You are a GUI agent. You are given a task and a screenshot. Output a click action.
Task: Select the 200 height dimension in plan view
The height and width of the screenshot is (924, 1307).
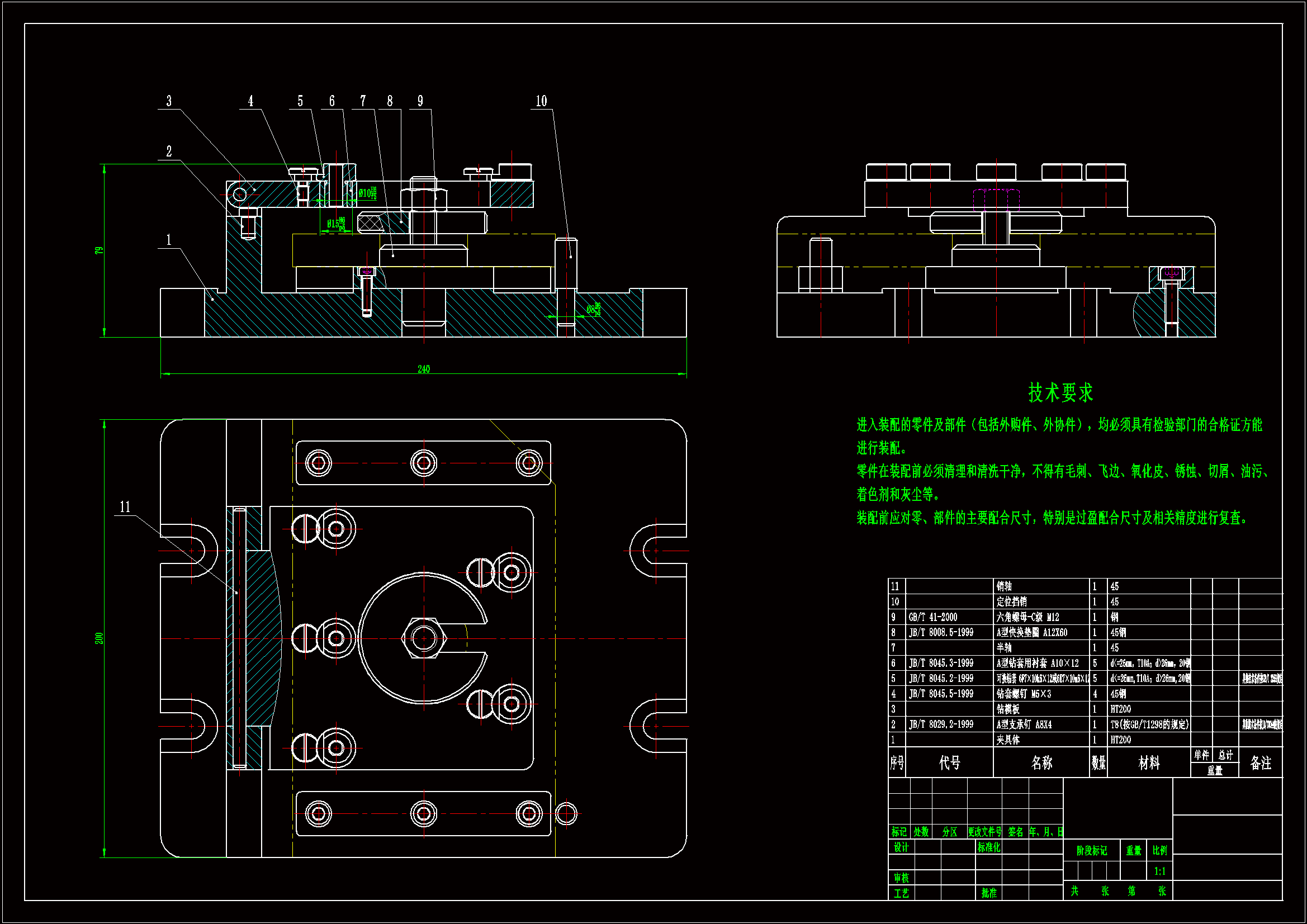click(x=99, y=638)
